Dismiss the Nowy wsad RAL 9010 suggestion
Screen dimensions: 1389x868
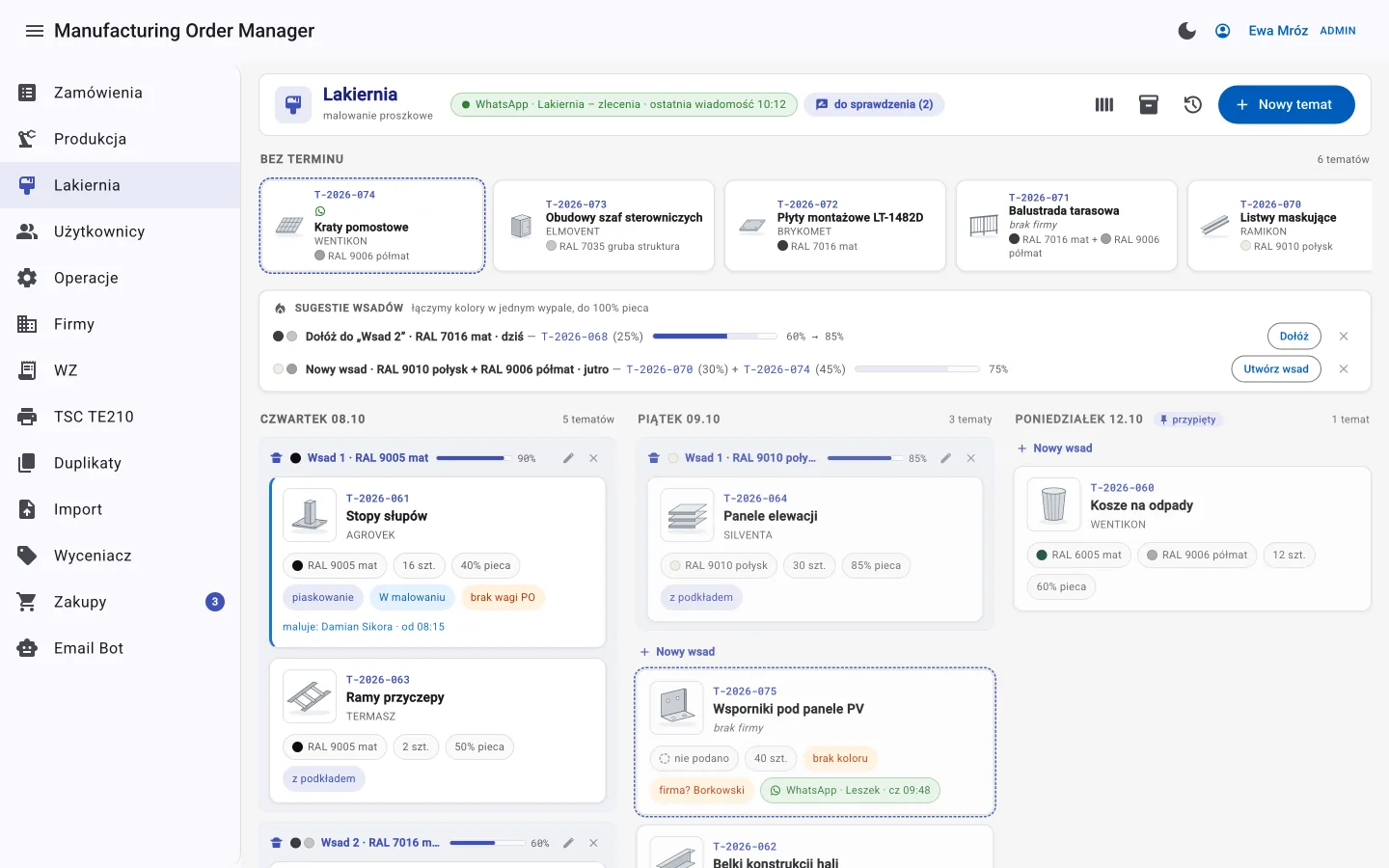tap(1344, 369)
